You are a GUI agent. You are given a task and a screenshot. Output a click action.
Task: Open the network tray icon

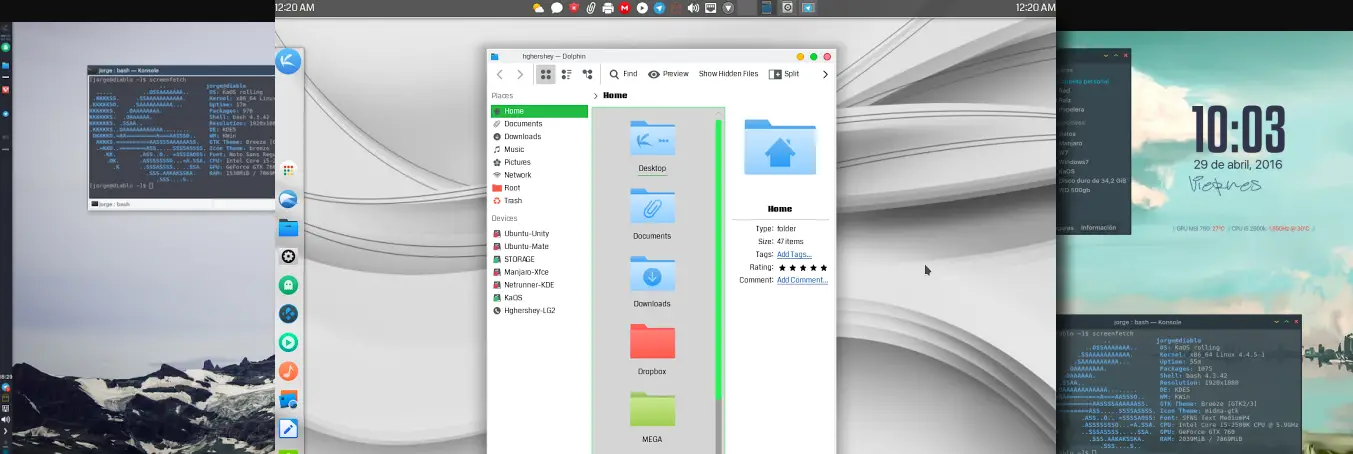pos(710,7)
